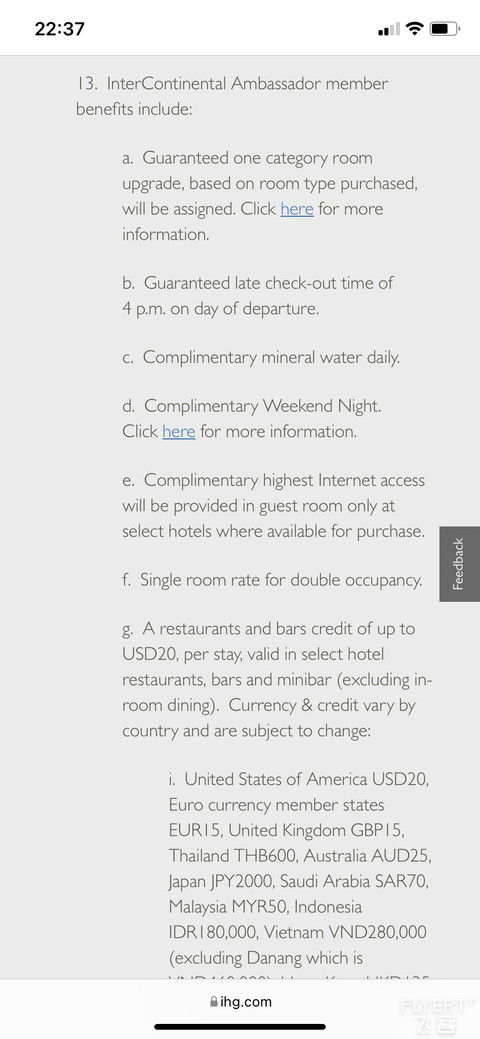
Task: Open the 'here' link about room upgrade
Action: 296,209
